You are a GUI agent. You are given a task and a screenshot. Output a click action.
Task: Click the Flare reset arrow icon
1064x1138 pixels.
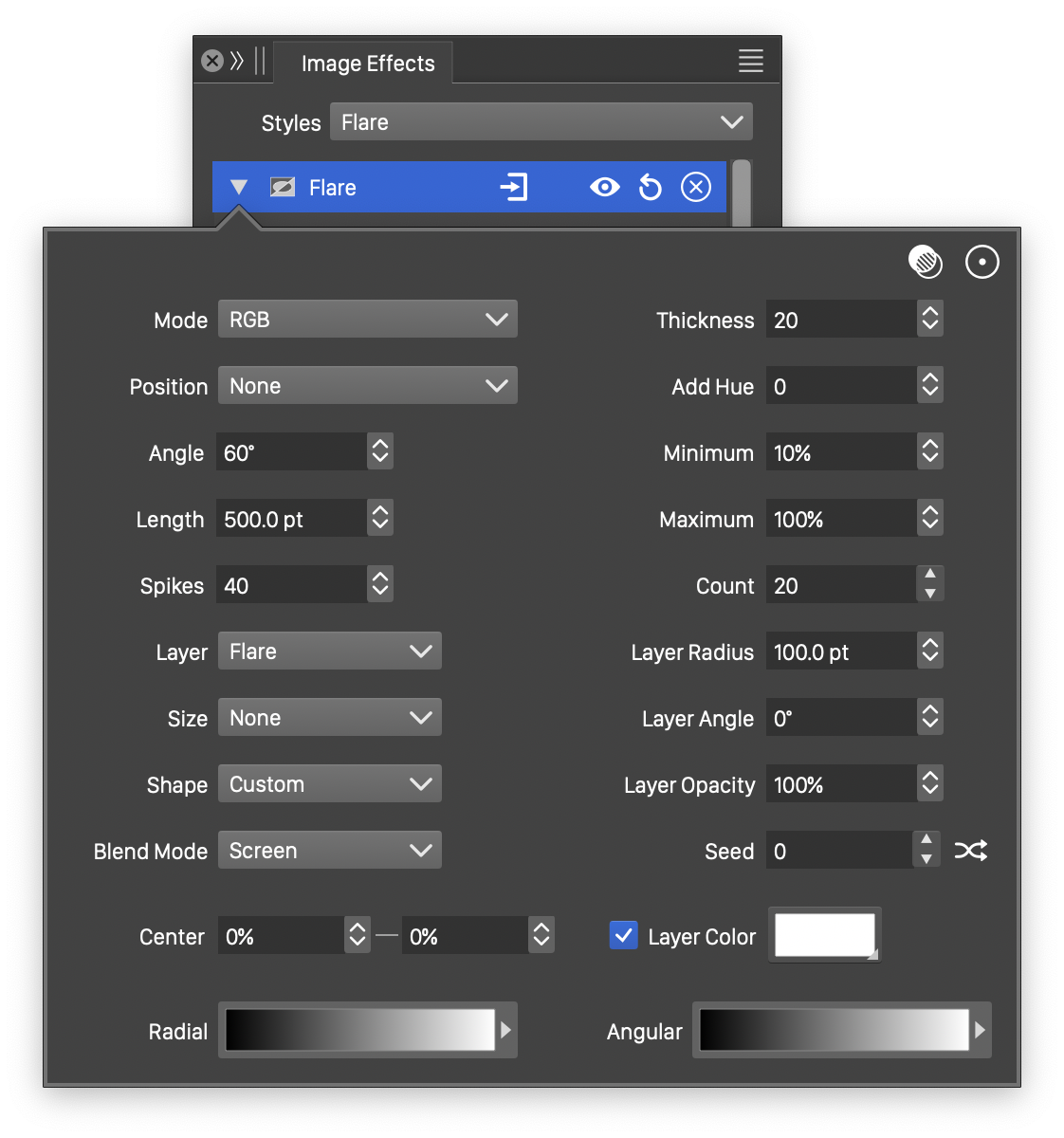[x=651, y=188]
